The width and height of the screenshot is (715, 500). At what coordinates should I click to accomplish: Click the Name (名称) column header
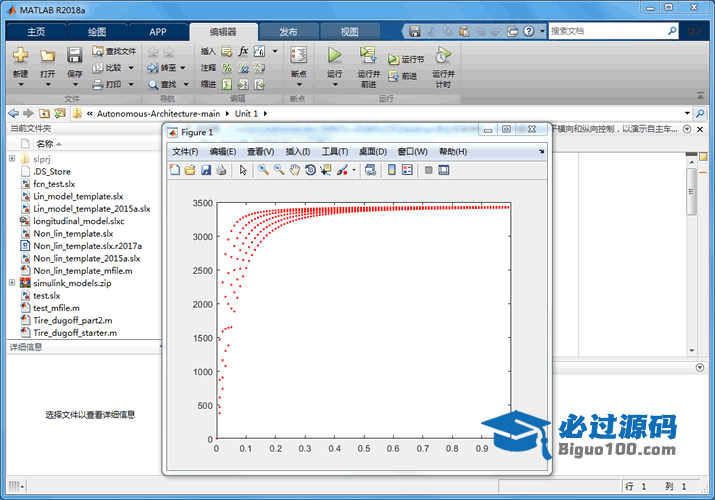click(45, 144)
